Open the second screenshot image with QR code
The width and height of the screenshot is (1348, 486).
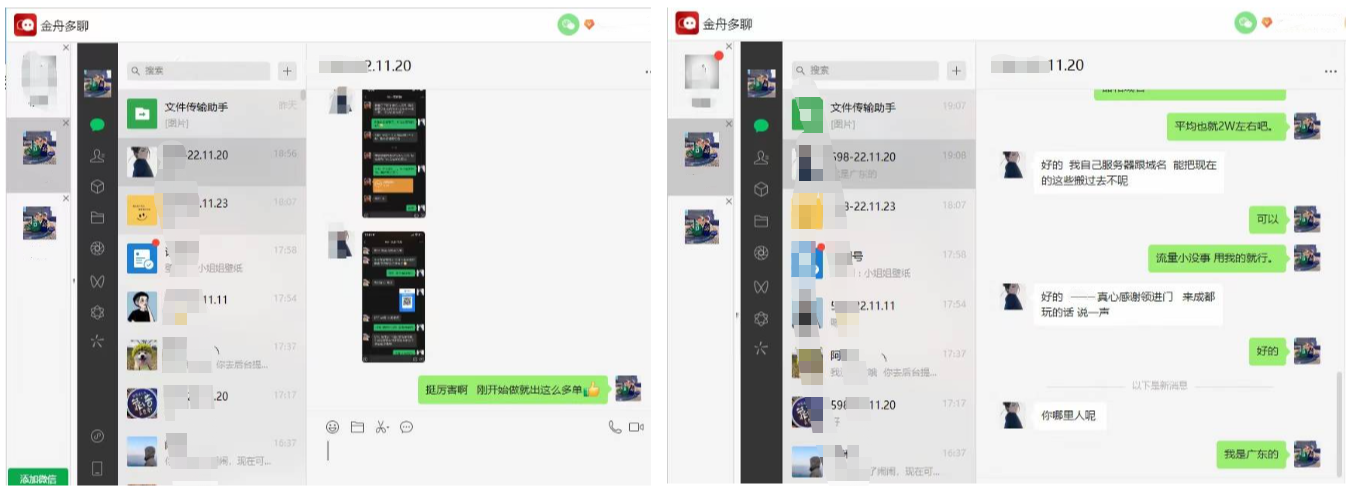393,296
